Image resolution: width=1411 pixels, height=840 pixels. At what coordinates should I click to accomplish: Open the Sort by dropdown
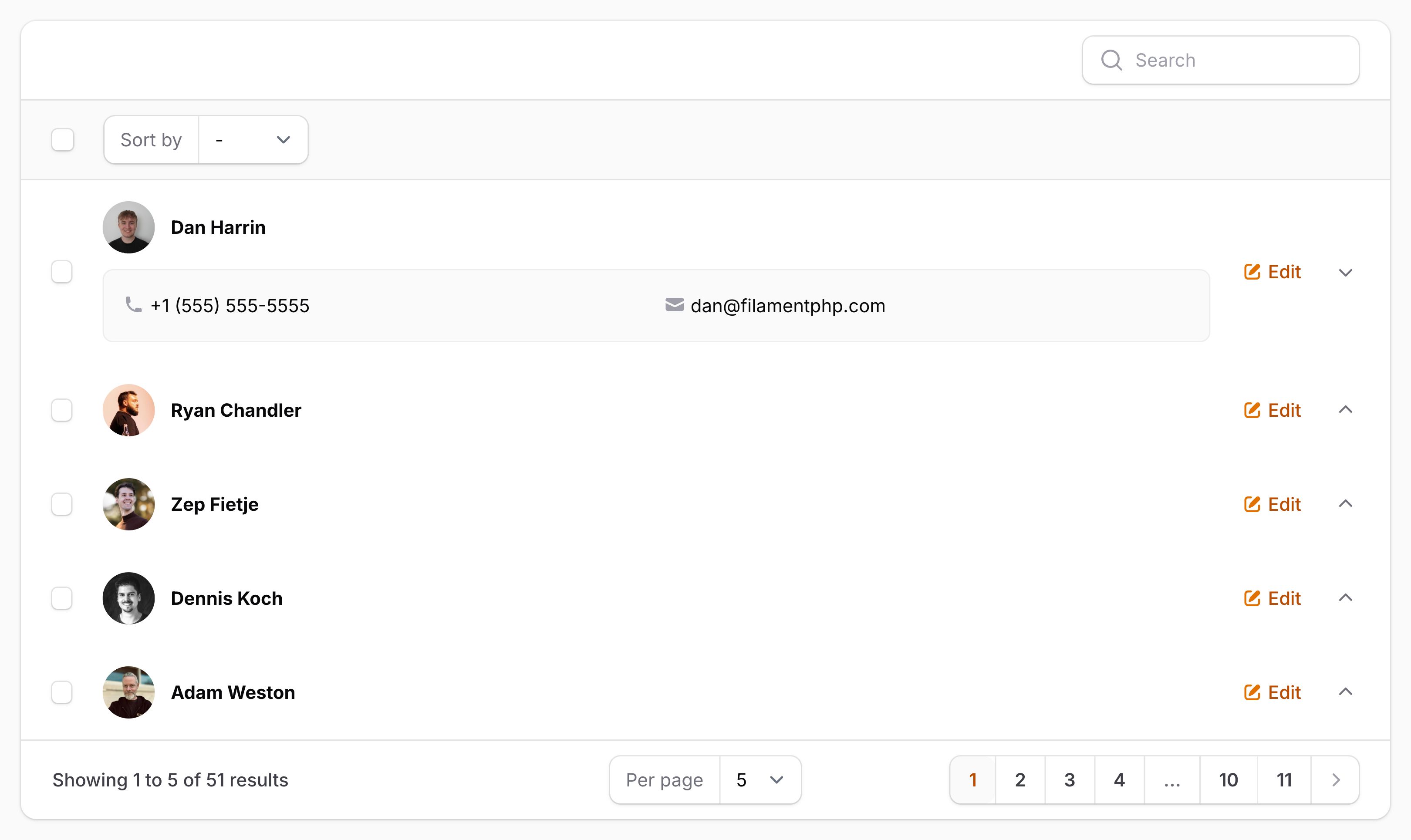click(x=253, y=140)
